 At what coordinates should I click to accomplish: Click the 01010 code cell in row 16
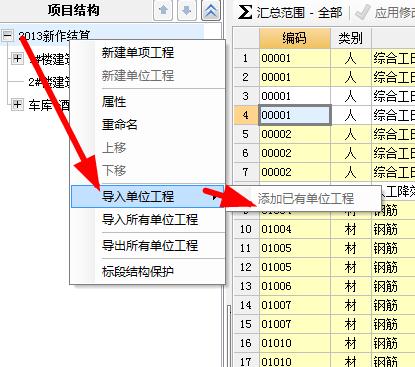pos(295,343)
